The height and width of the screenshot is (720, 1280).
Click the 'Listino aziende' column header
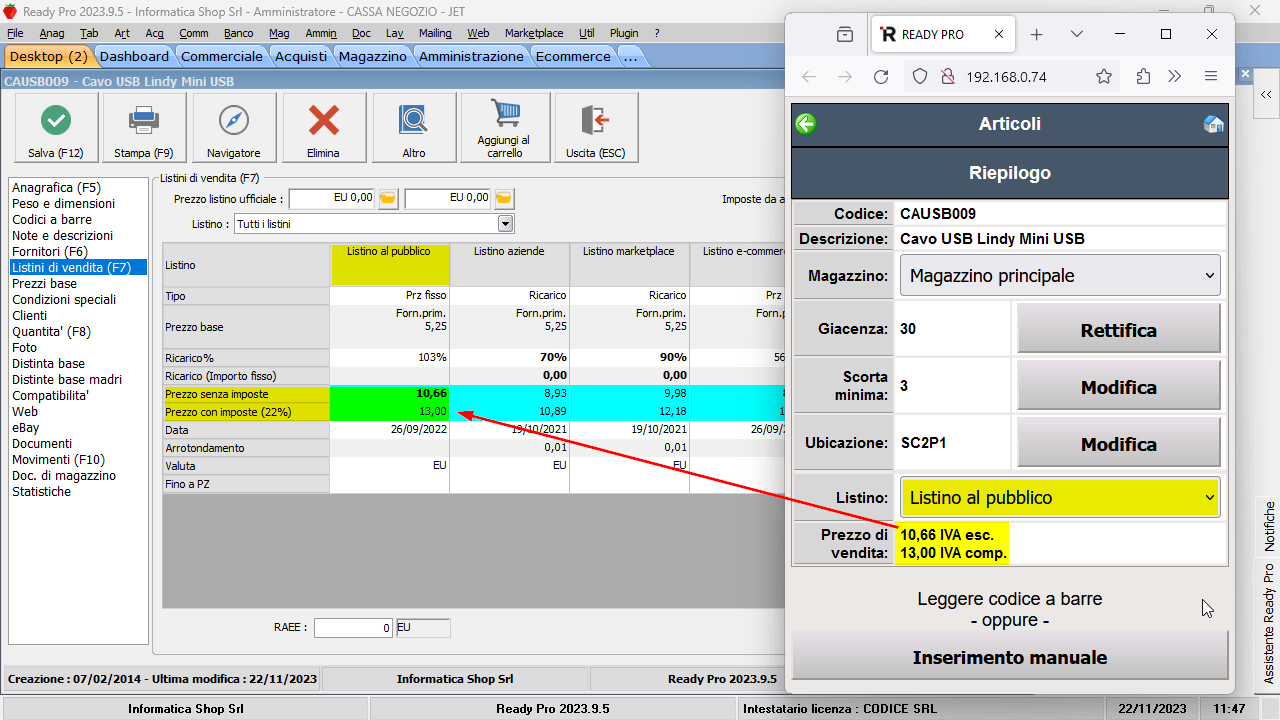pos(509,265)
